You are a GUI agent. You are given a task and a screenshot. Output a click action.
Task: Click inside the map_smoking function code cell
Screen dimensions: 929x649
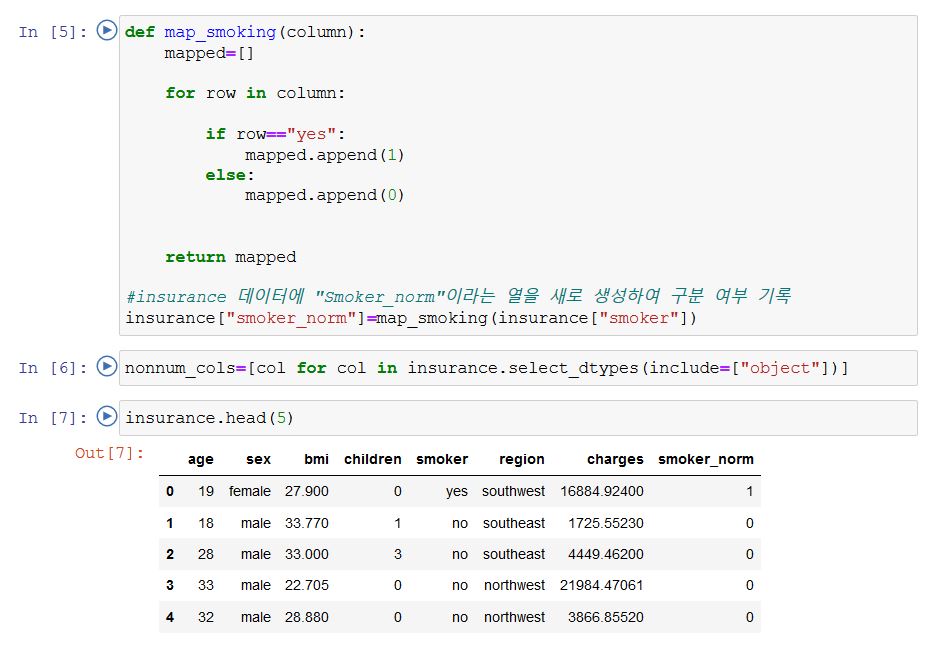tap(518, 175)
